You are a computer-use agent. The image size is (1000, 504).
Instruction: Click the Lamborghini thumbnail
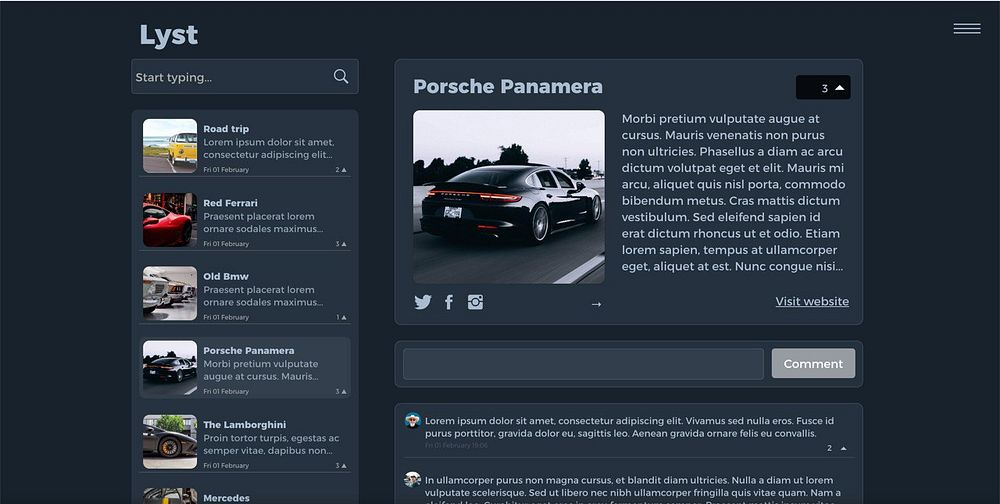pos(170,441)
